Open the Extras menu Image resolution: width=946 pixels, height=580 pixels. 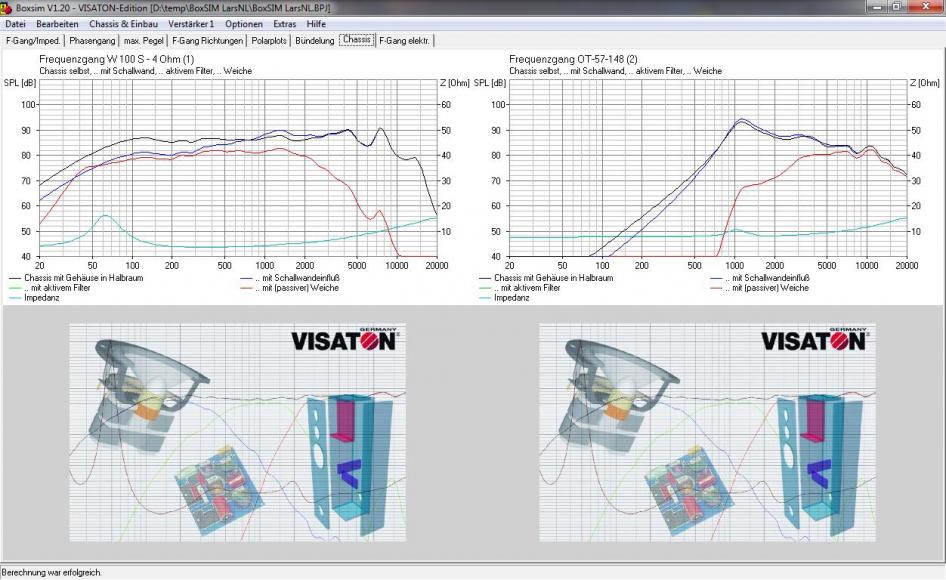pyautogui.click(x=284, y=24)
